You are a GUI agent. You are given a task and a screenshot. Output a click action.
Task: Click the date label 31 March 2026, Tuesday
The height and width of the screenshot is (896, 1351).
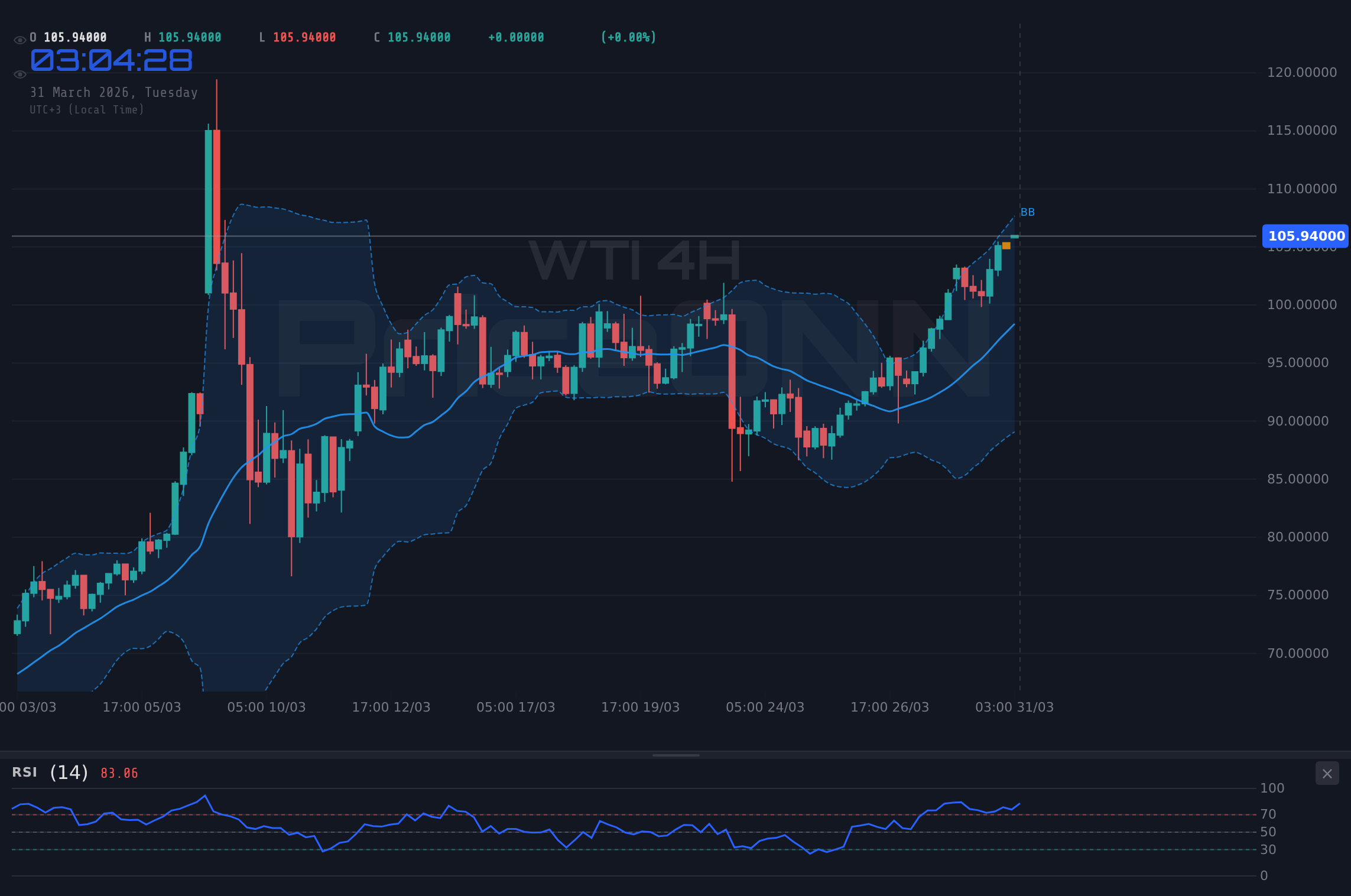pyautogui.click(x=113, y=92)
